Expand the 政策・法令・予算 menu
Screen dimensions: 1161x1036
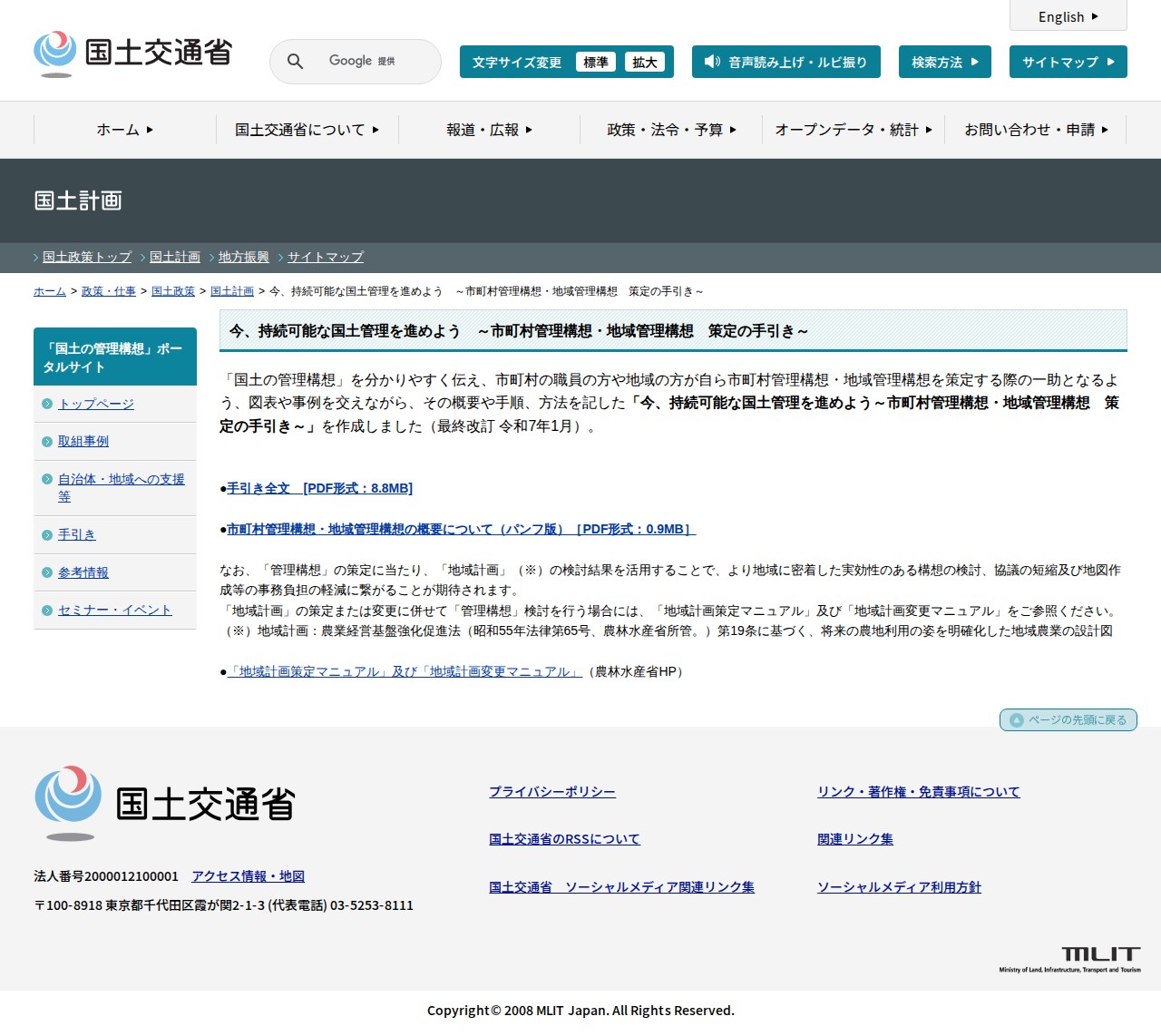pyautogui.click(x=671, y=130)
